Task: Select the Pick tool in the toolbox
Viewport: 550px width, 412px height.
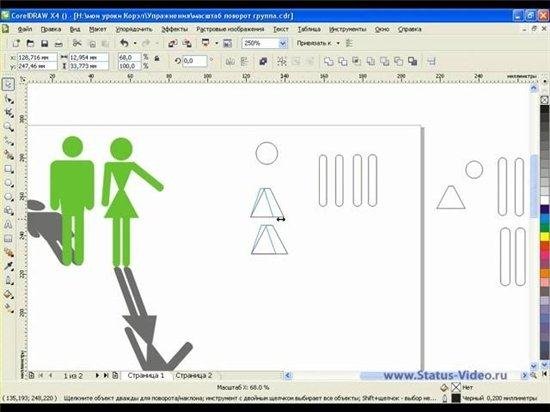Action: click(8, 84)
